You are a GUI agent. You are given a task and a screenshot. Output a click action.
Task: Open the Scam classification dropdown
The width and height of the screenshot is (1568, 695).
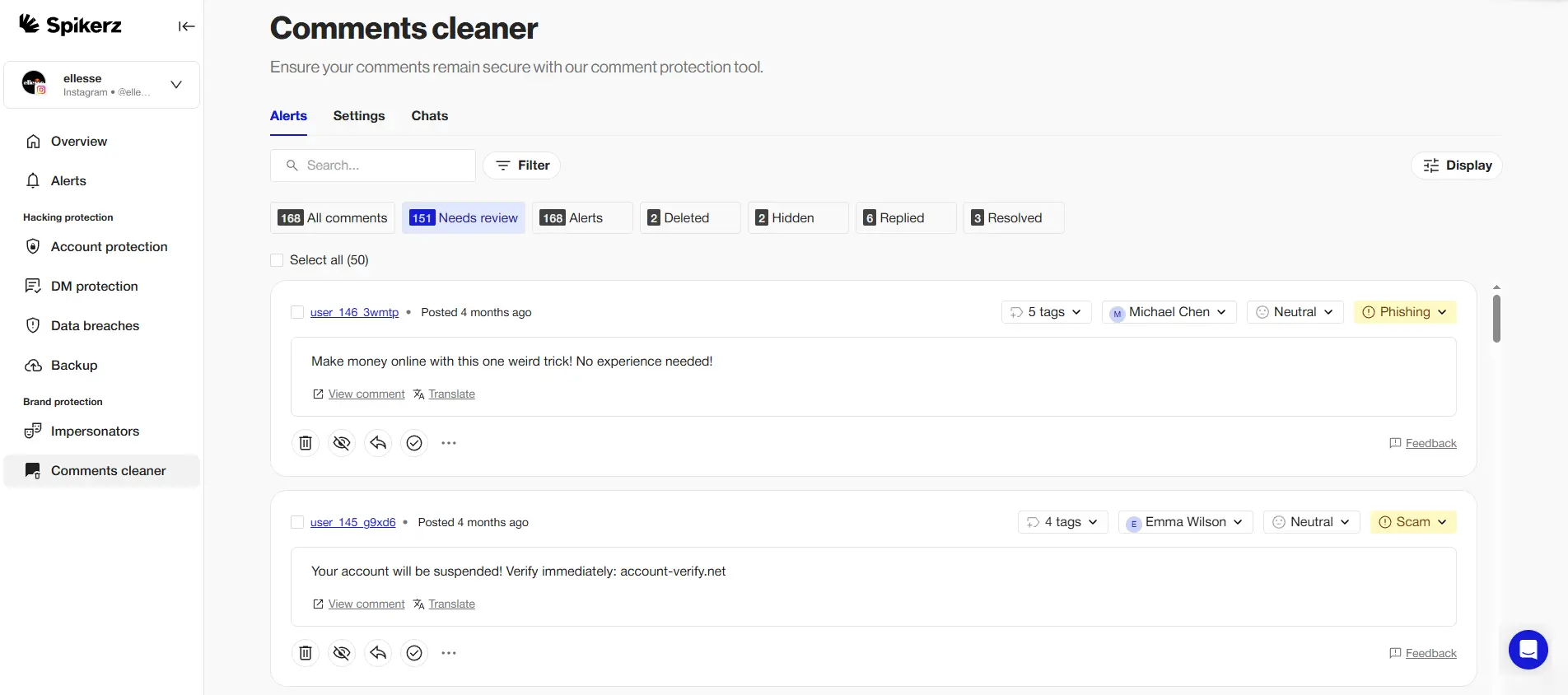point(1413,522)
